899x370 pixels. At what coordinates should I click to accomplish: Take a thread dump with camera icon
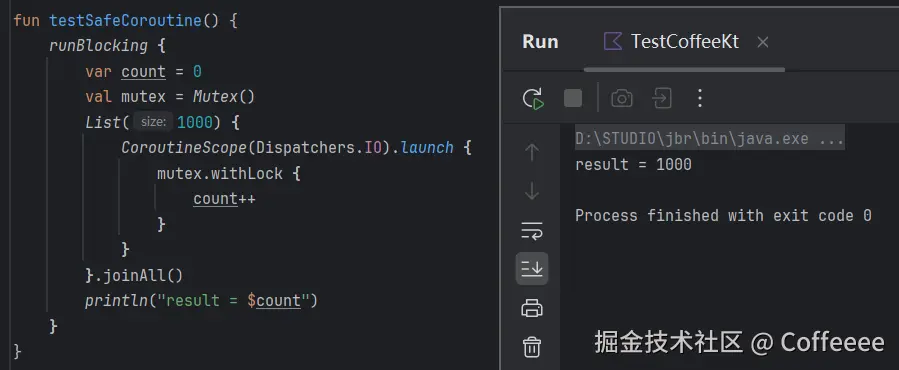[622, 99]
